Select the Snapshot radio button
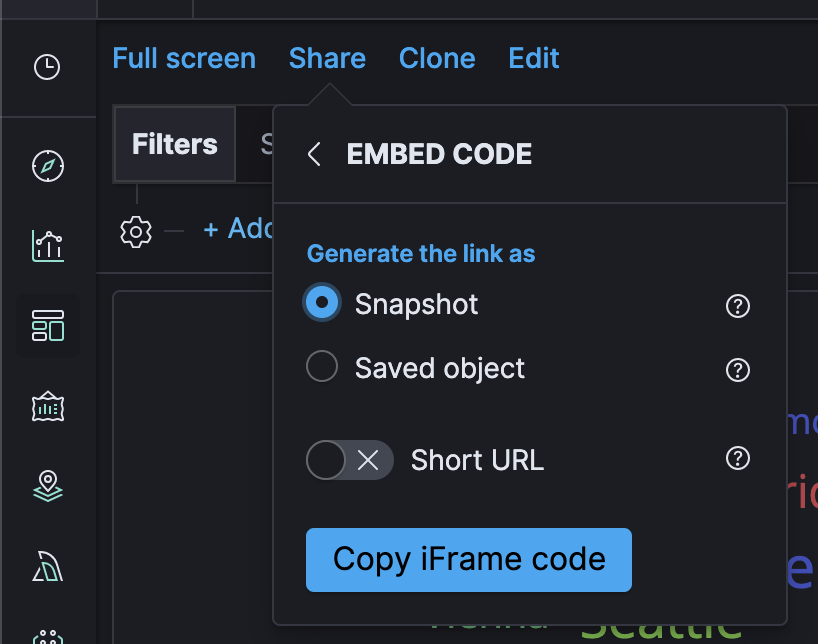 coord(322,302)
